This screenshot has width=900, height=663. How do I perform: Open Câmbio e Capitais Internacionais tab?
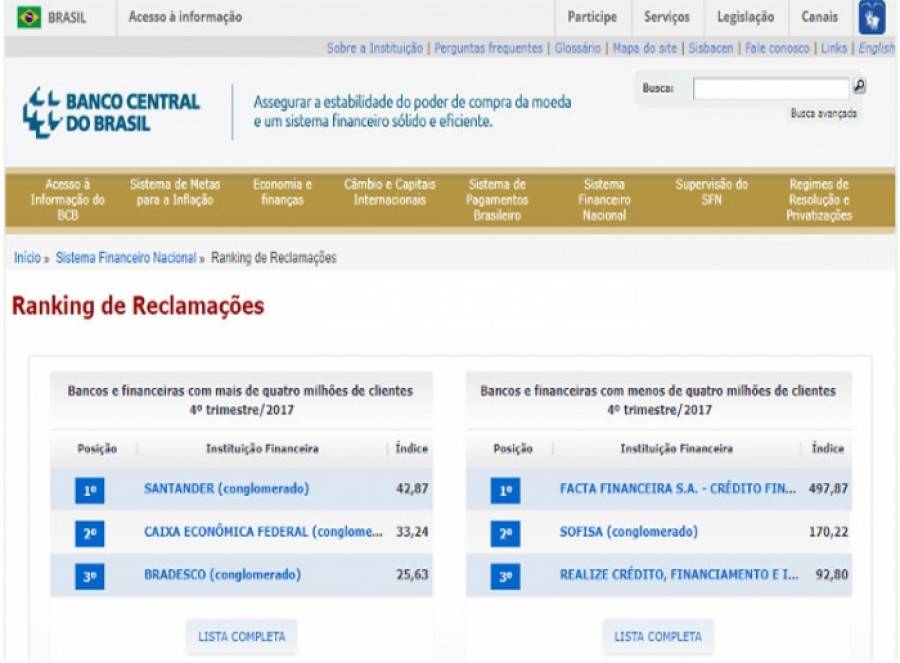[389, 192]
